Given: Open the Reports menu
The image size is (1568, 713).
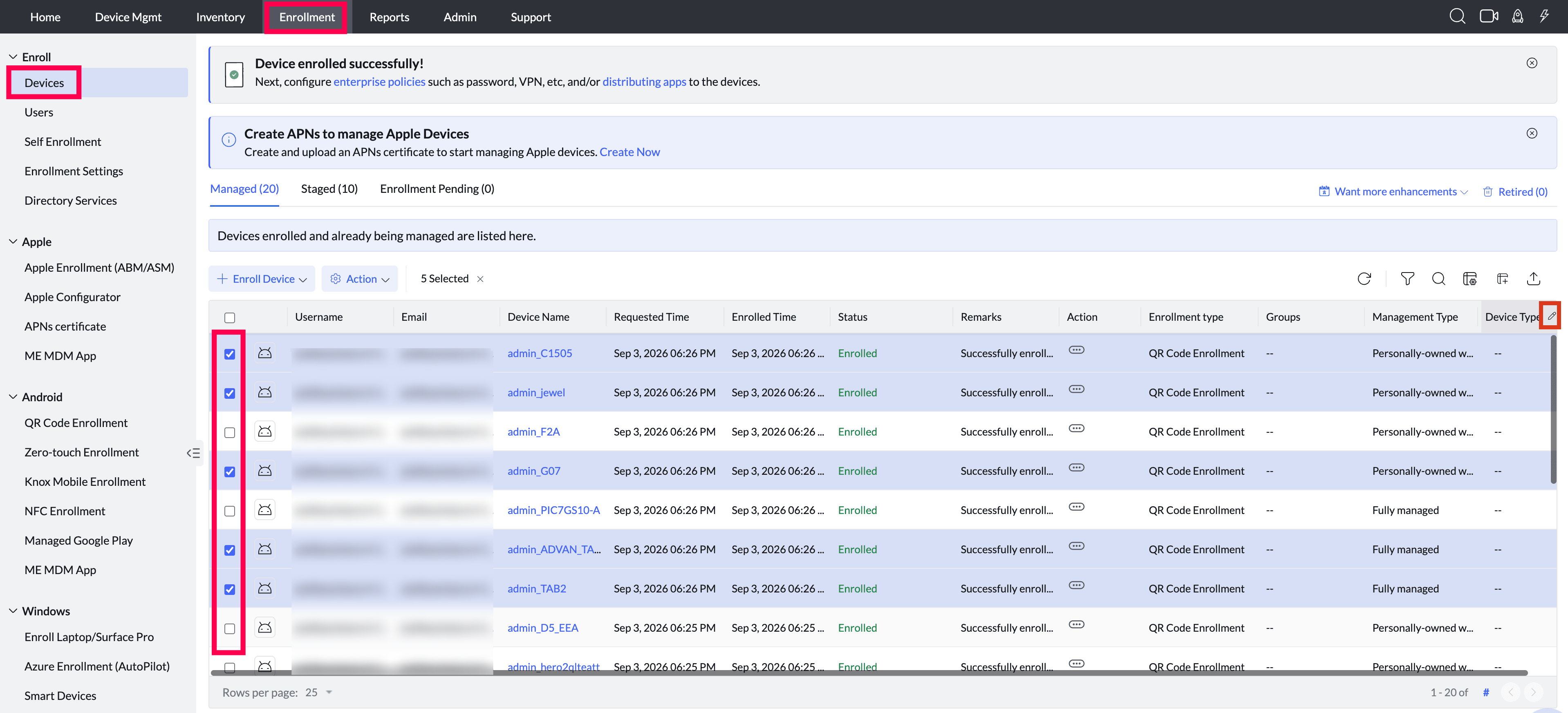Looking at the screenshot, I should (x=389, y=17).
